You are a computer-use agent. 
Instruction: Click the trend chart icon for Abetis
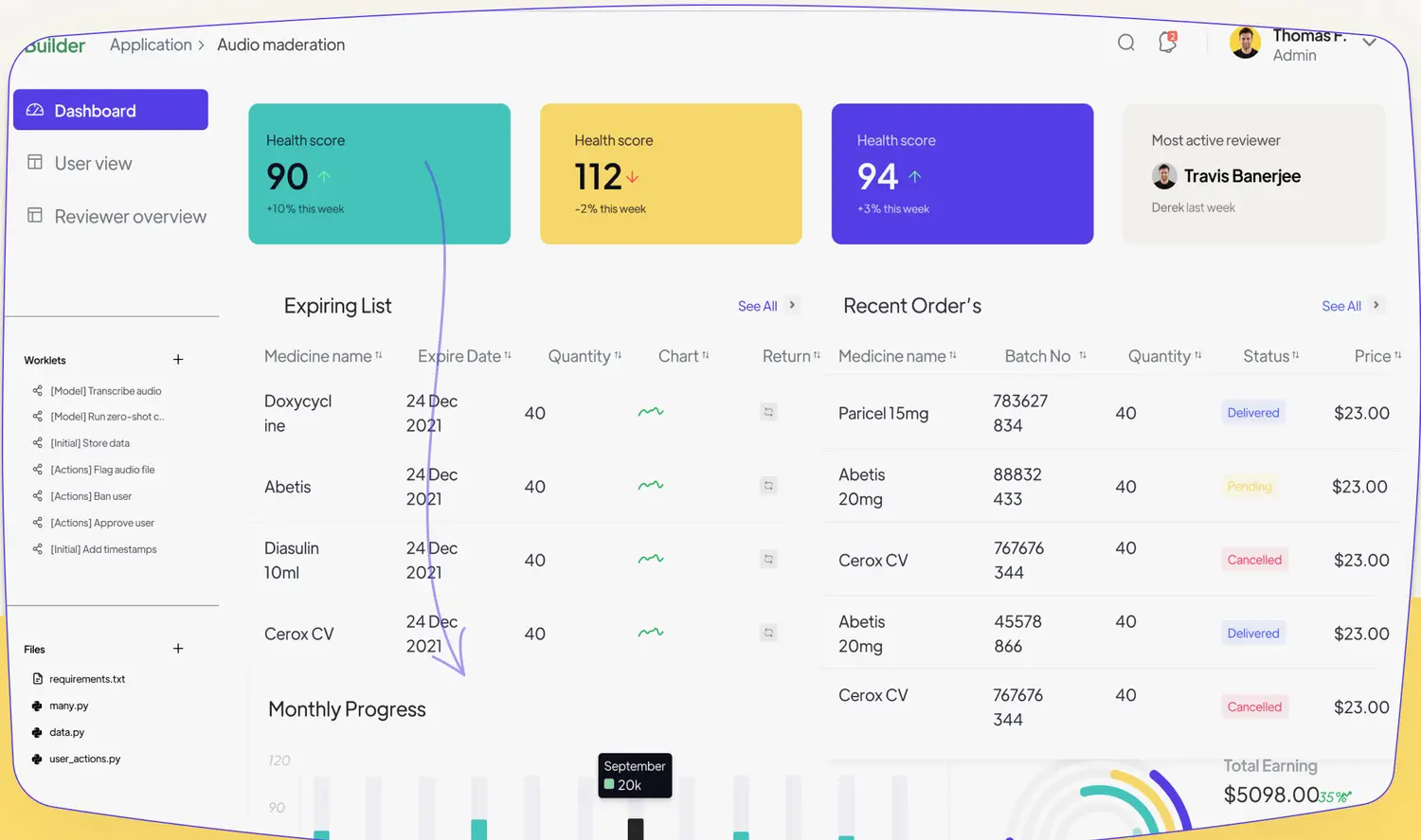(x=651, y=486)
